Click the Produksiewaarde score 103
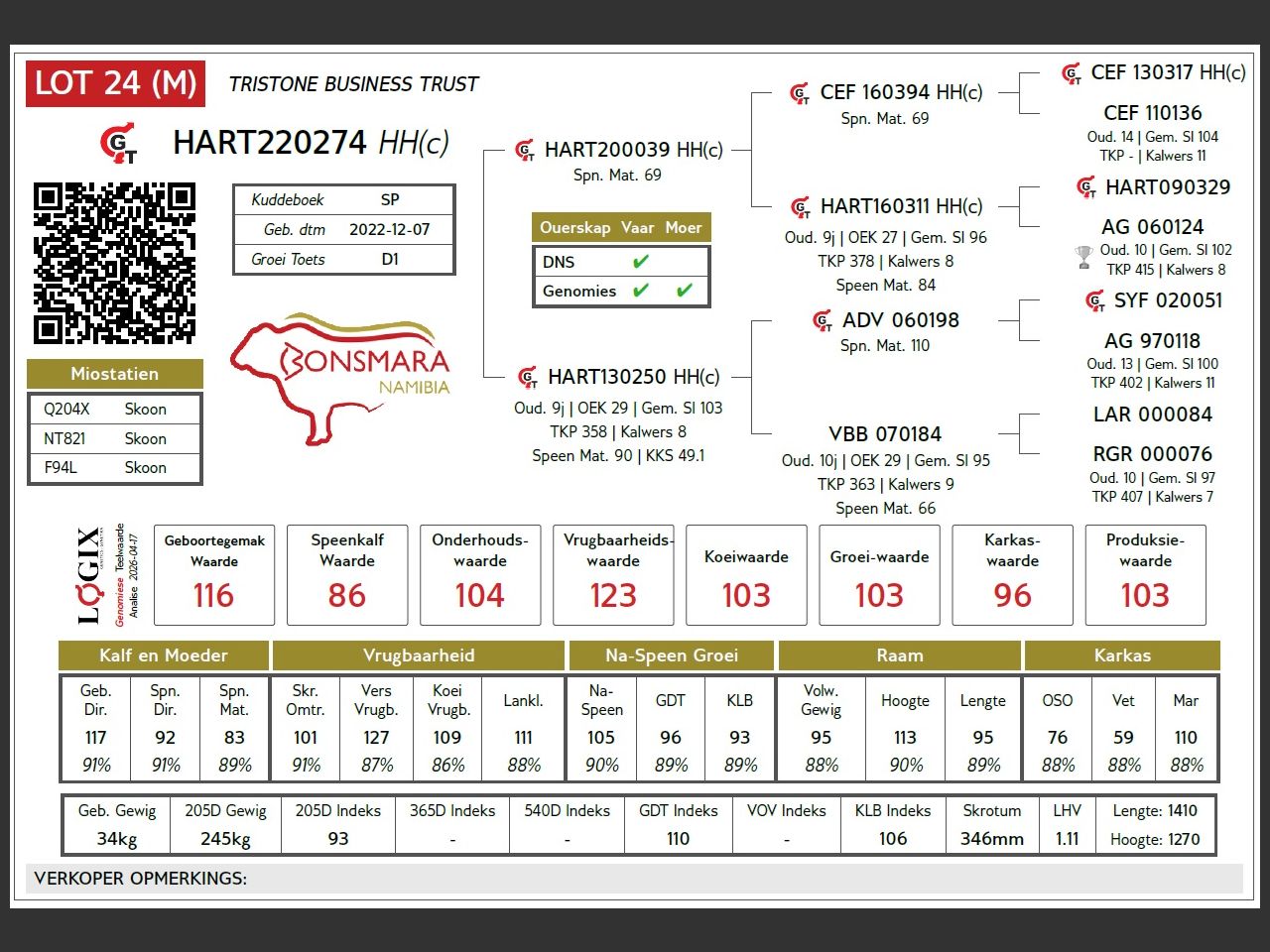 [x=1145, y=596]
